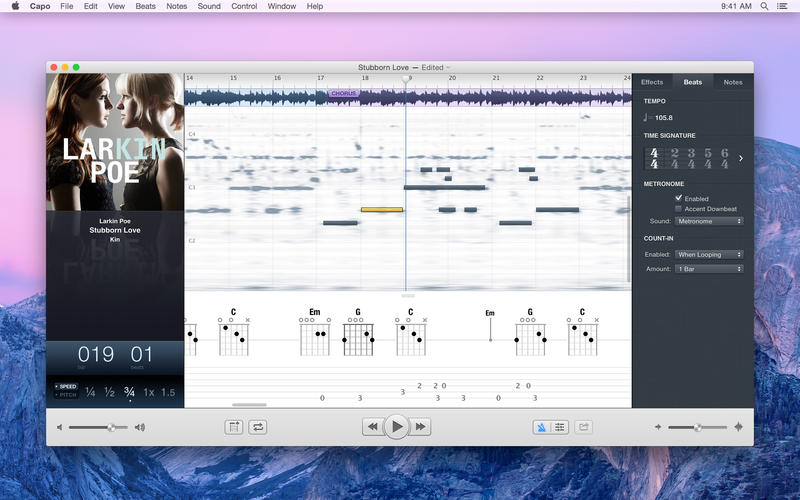
Task: Open the Count-In Amount dropdown
Action: [x=709, y=269]
